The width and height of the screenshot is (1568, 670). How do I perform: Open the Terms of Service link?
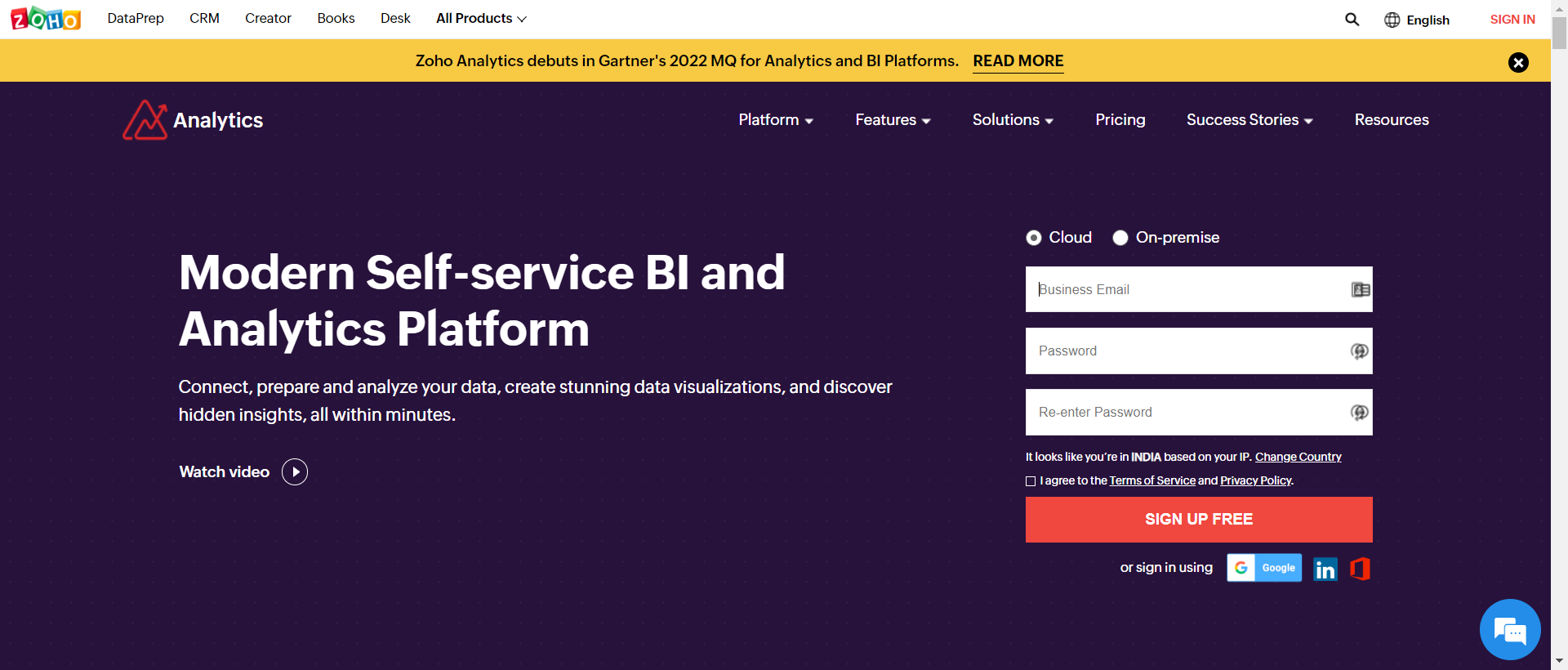pos(1152,480)
